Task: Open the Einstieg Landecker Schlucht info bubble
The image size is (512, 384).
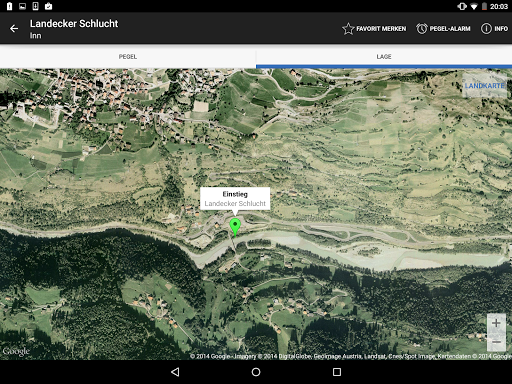Action: point(235,199)
